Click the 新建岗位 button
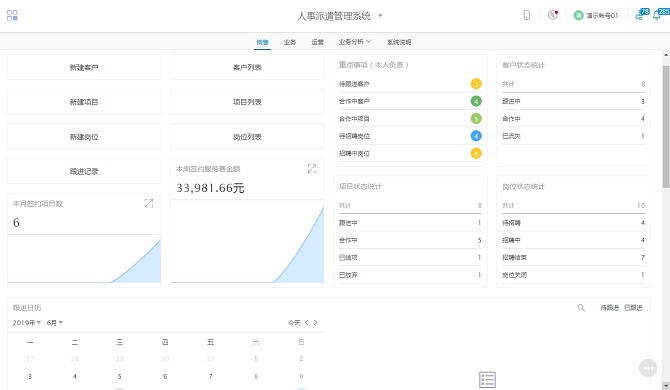670x390 pixels. [x=84, y=137]
